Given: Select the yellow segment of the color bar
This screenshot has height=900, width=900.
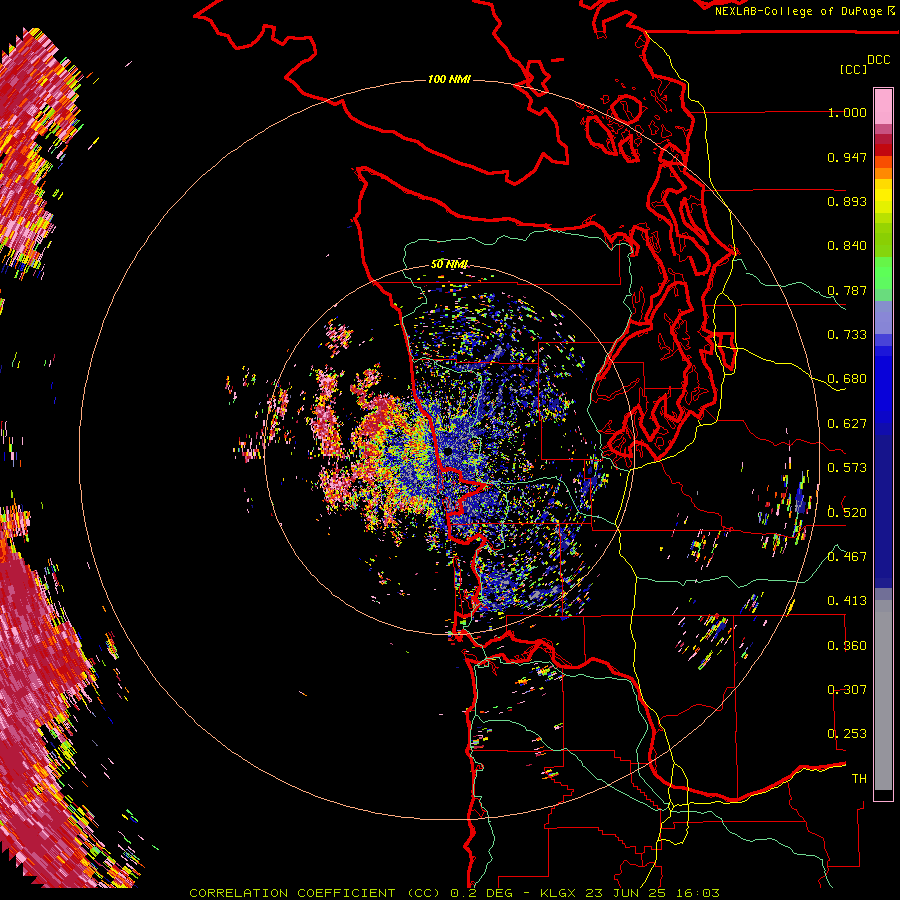Looking at the screenshot, I should pos(883,197).
